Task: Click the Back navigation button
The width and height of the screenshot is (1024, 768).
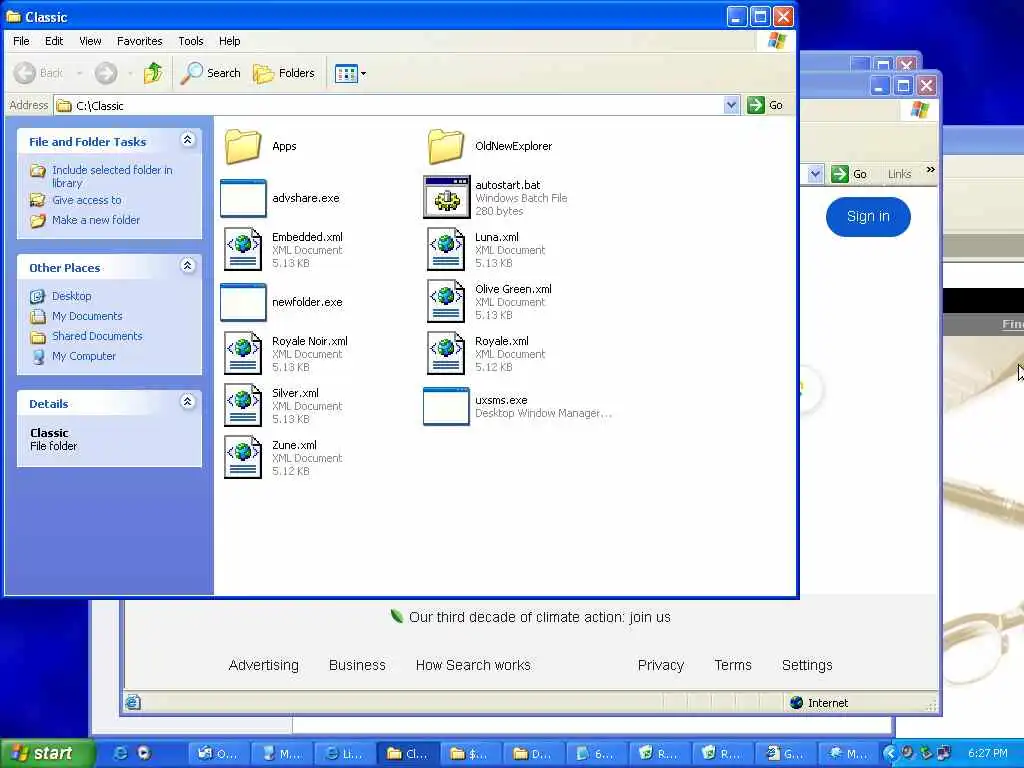Action: [39, 72]
